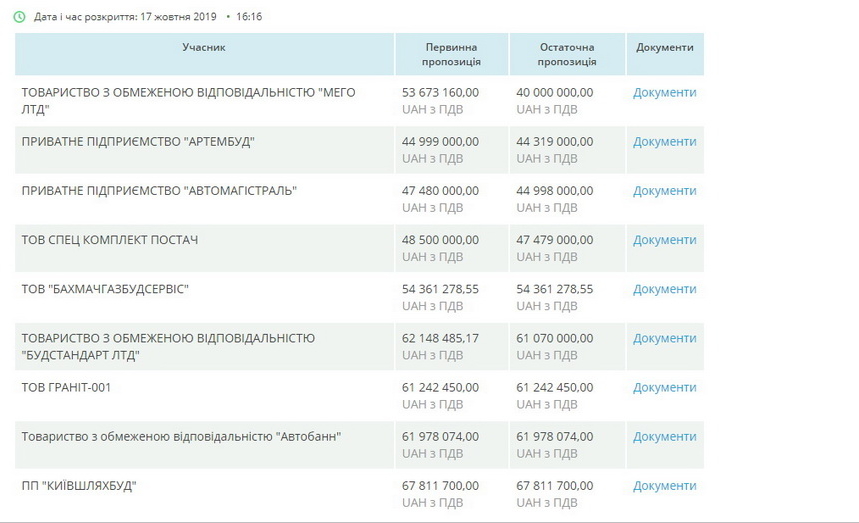Open Документи link for АРТЕМБУД

coord(664,141)
